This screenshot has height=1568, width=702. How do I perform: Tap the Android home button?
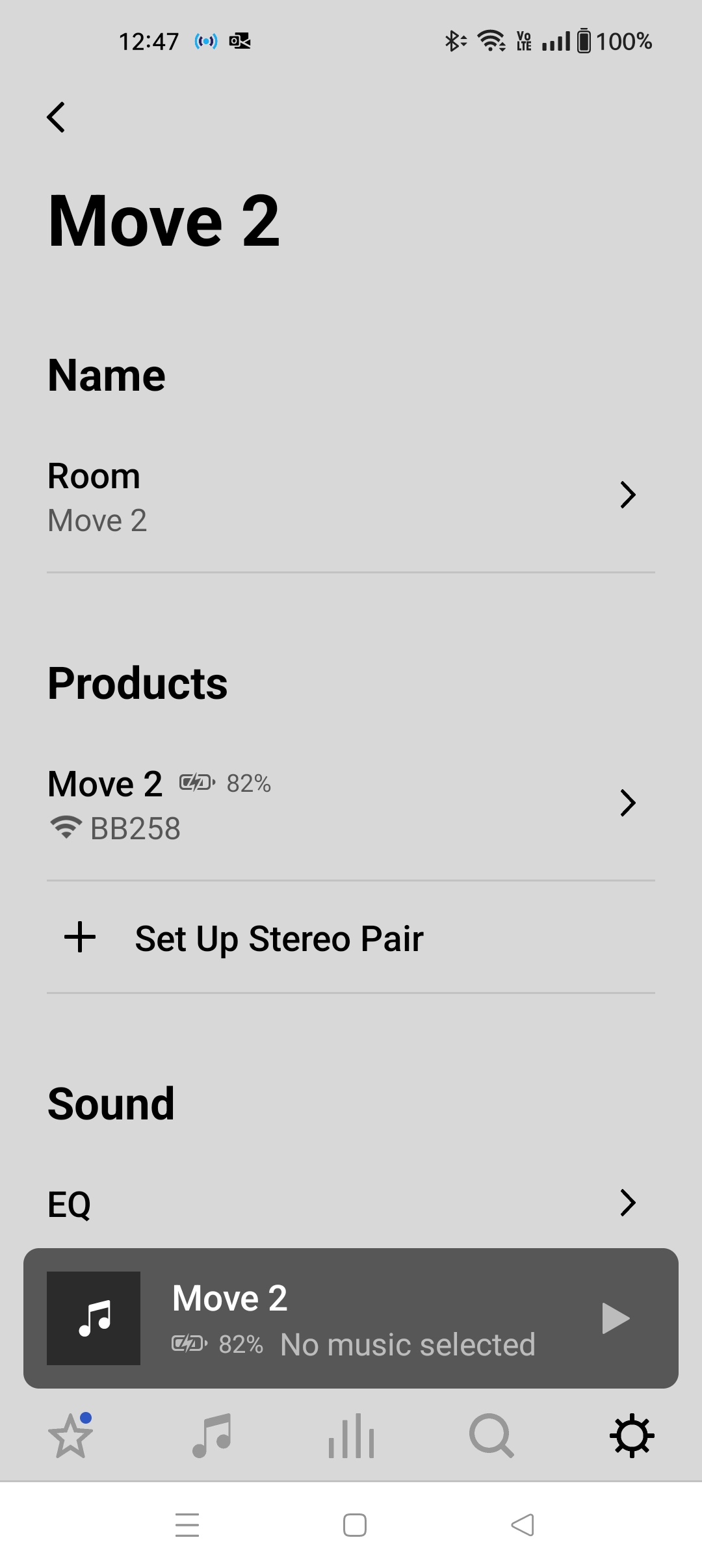tap(355, 1525)
